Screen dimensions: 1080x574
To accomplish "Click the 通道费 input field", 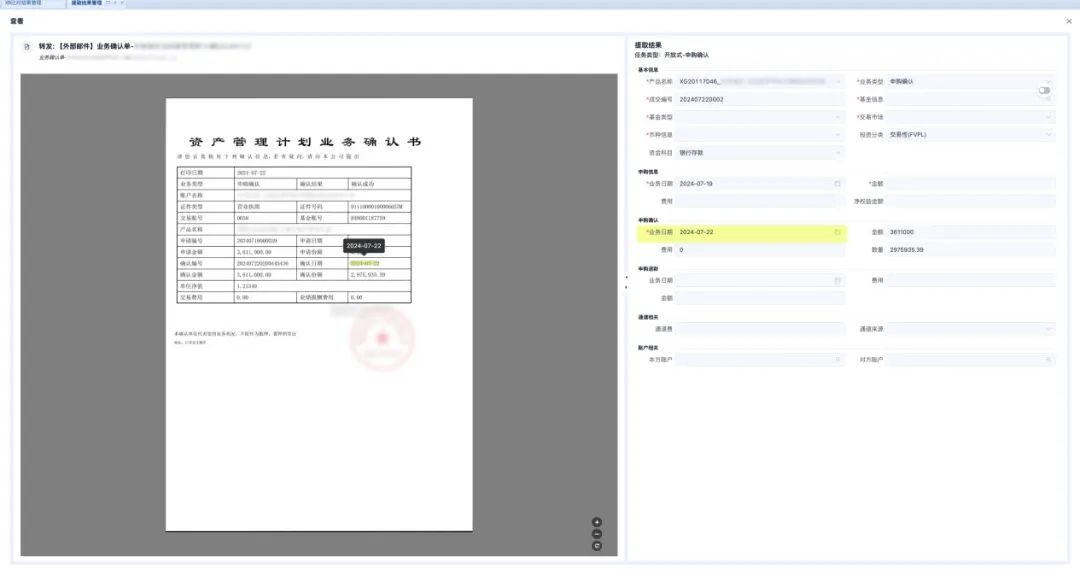I will 760,329.
